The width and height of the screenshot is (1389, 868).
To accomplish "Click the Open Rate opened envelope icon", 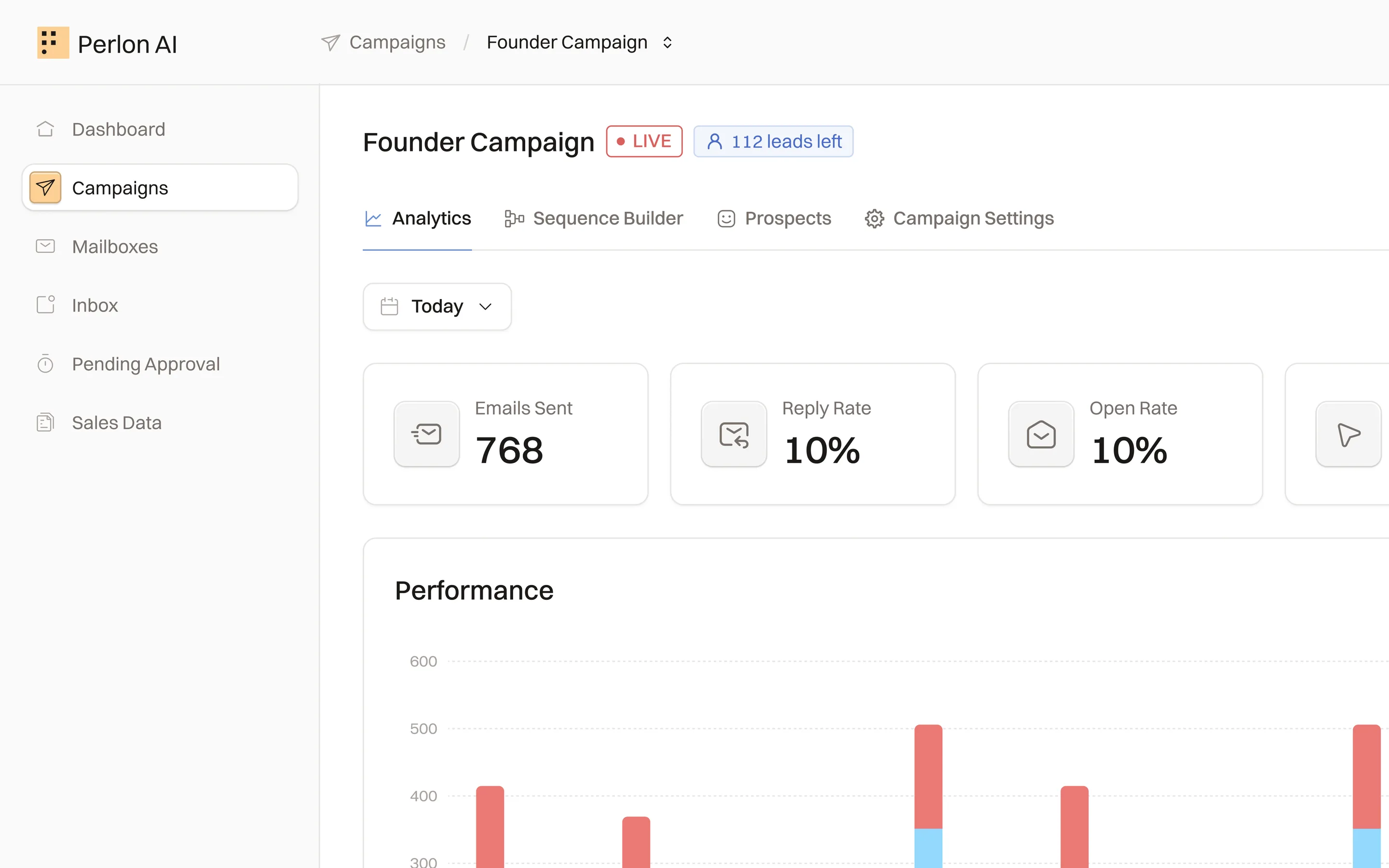I will pos(1041,434).
